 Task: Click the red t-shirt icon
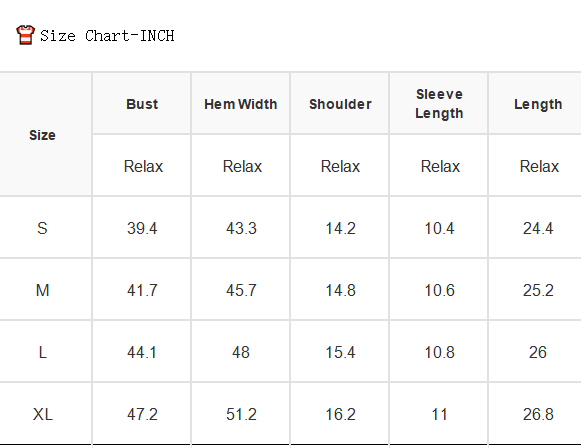25,35
